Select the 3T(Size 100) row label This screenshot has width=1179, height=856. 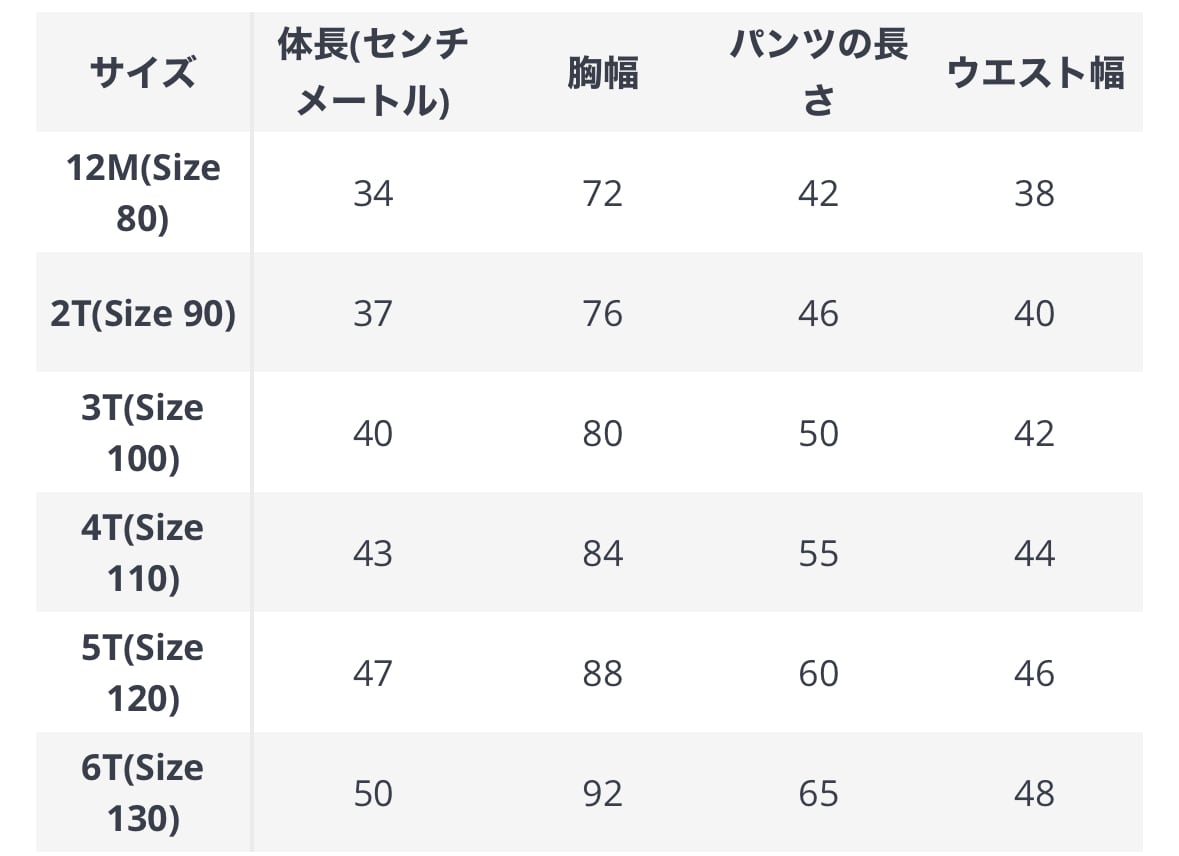pyautogui.click(x=143, y=433)
